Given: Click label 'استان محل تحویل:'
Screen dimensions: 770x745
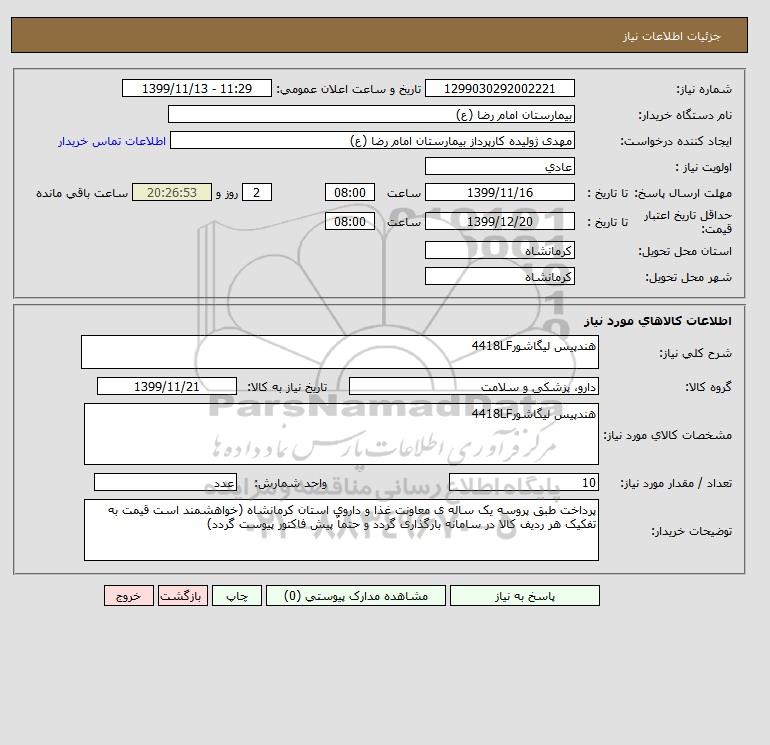Looking at the screenshot, I should click(x=685, y=251).
